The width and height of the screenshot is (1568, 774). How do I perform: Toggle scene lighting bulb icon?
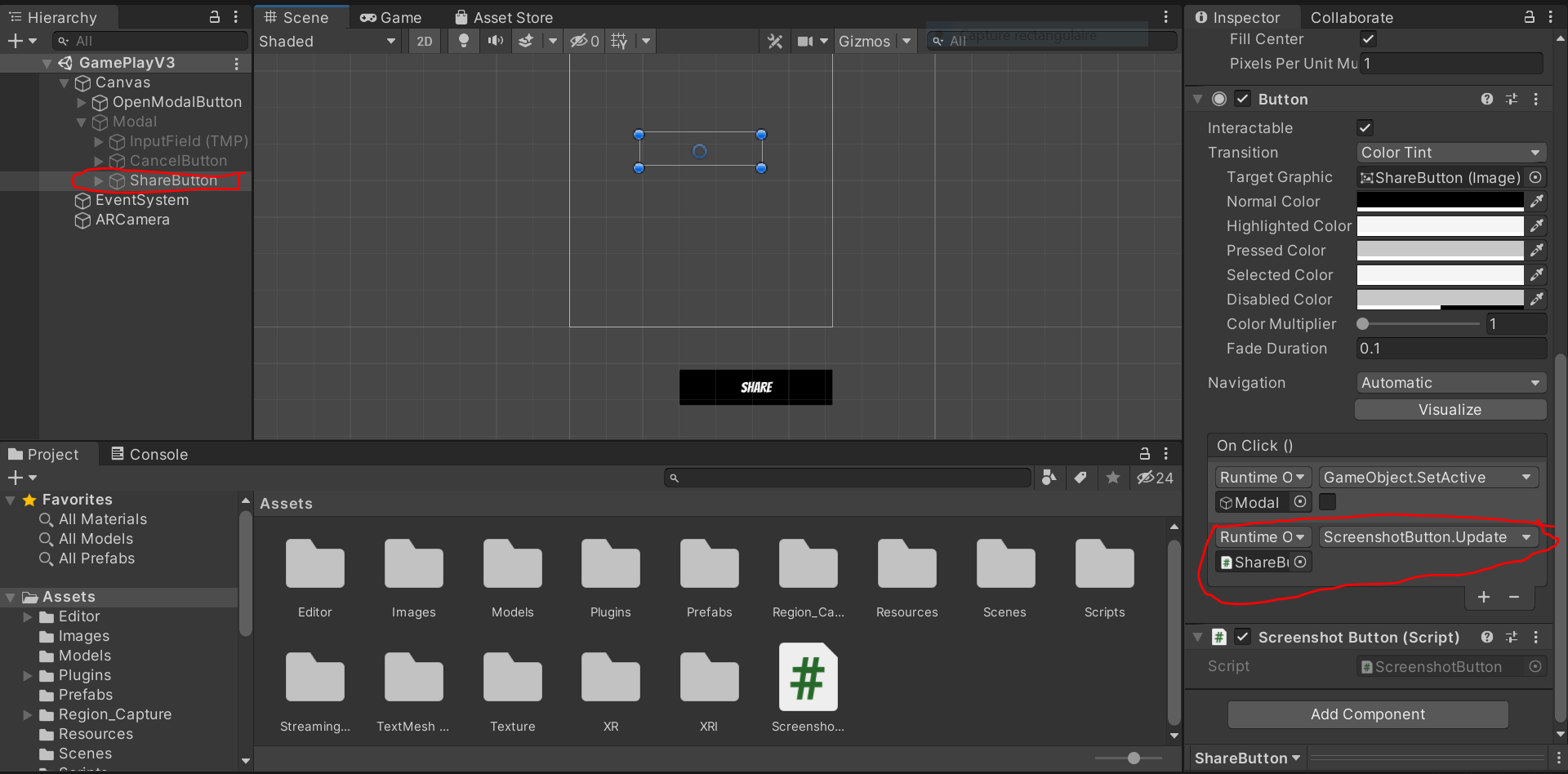pyautogui.click(x=464, y=41)
